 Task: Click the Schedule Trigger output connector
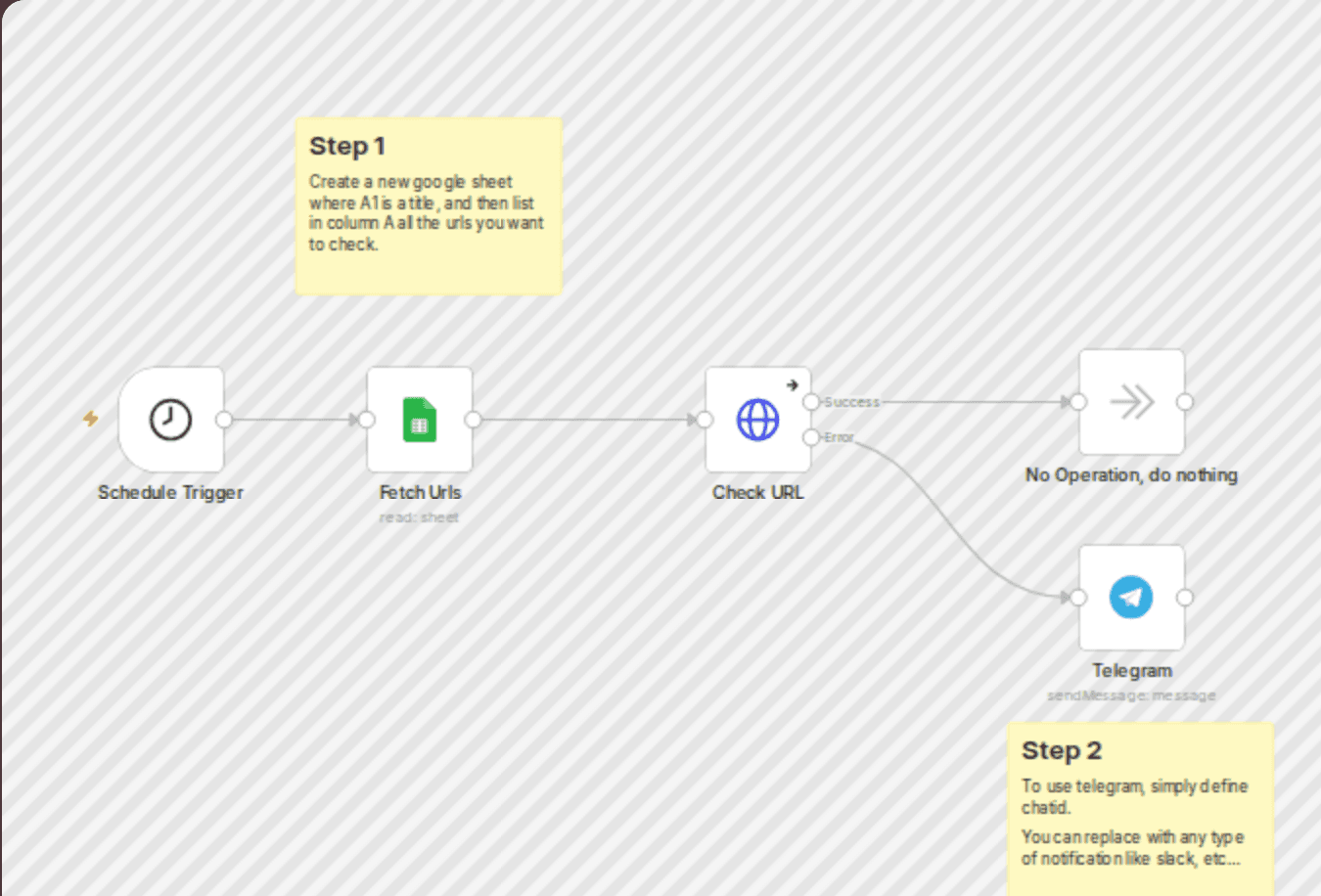(x=224, y=420)
